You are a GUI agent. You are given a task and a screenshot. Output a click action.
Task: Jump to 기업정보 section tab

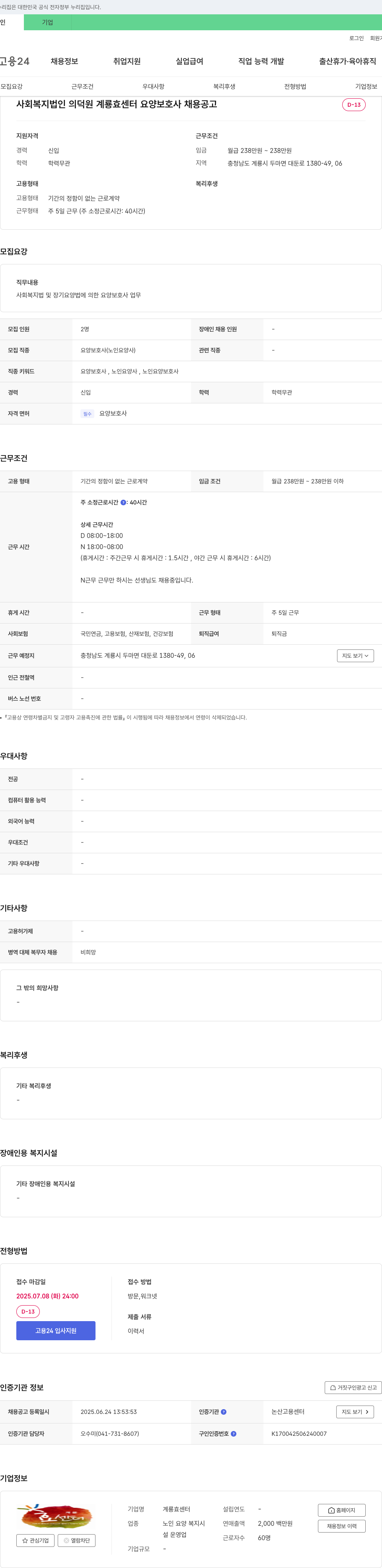[366, 86]
